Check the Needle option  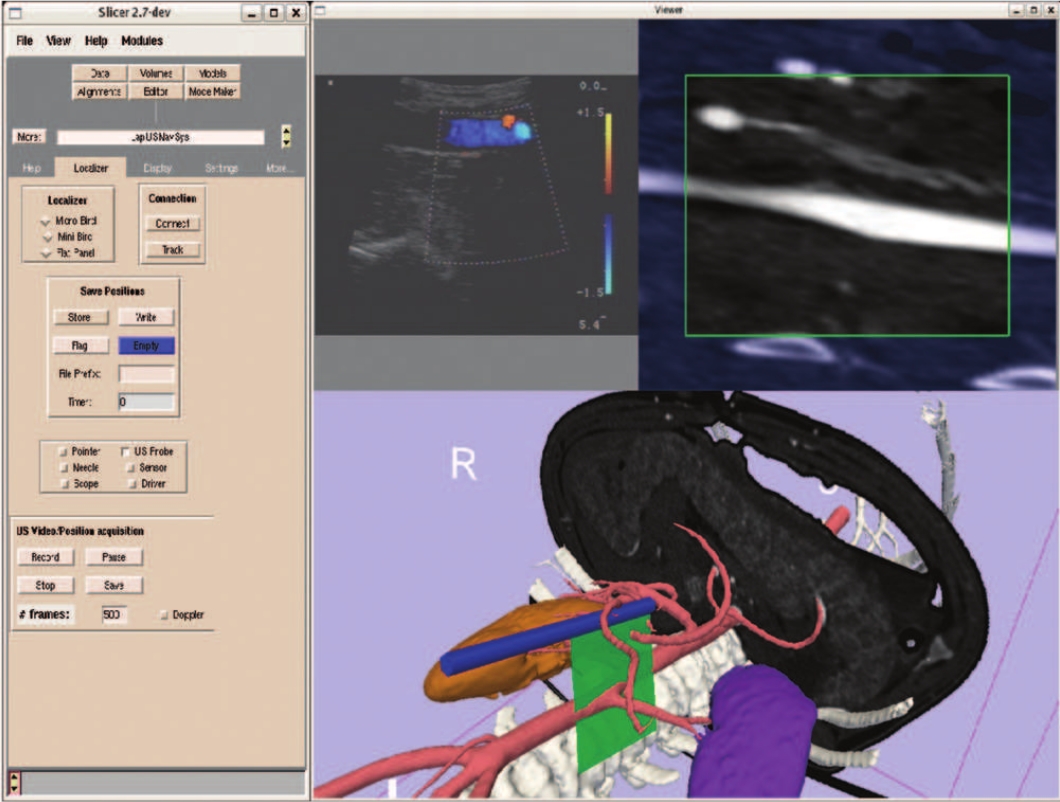65,468
